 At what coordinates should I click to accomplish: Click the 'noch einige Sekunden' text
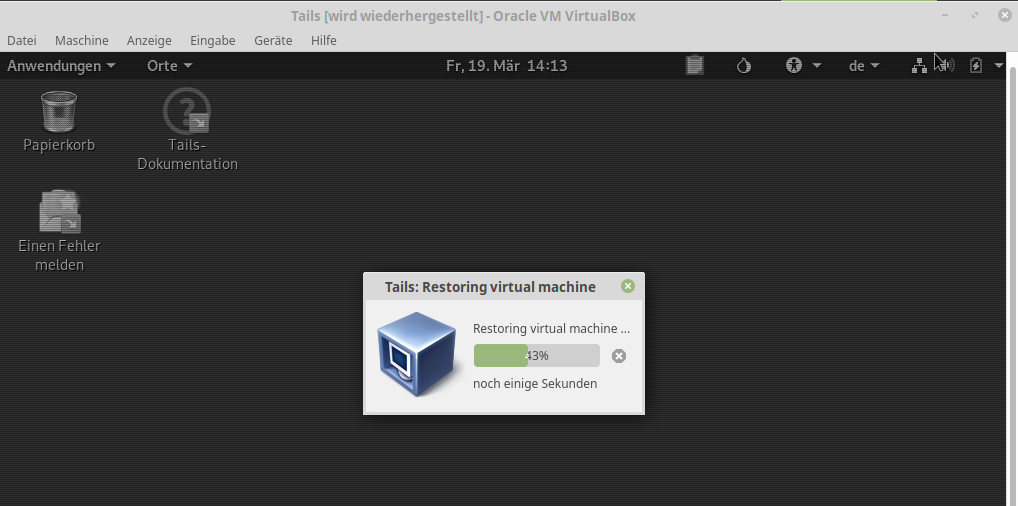(x=535, y=384)
